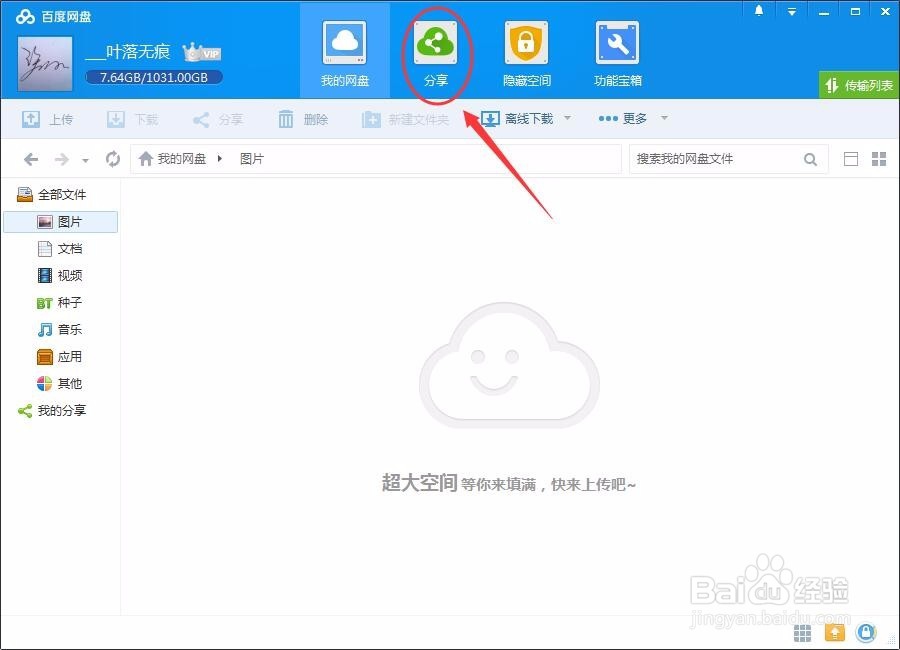Viewport: 900px width, 650px height.
Task: Expand the 更多 (More) dropdown
Action: [632, 118]
